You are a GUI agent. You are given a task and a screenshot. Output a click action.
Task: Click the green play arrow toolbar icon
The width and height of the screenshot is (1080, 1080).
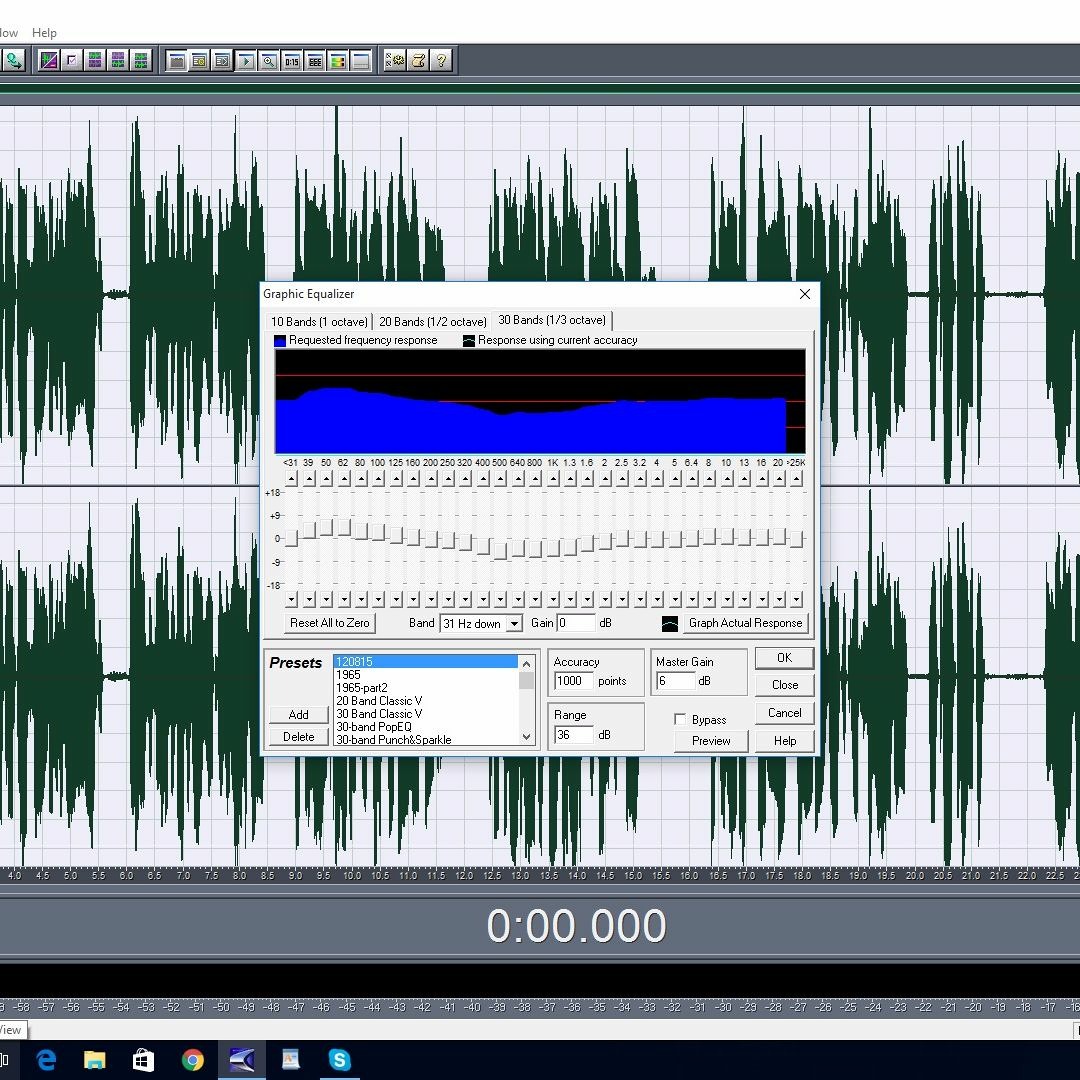(245, 60)
